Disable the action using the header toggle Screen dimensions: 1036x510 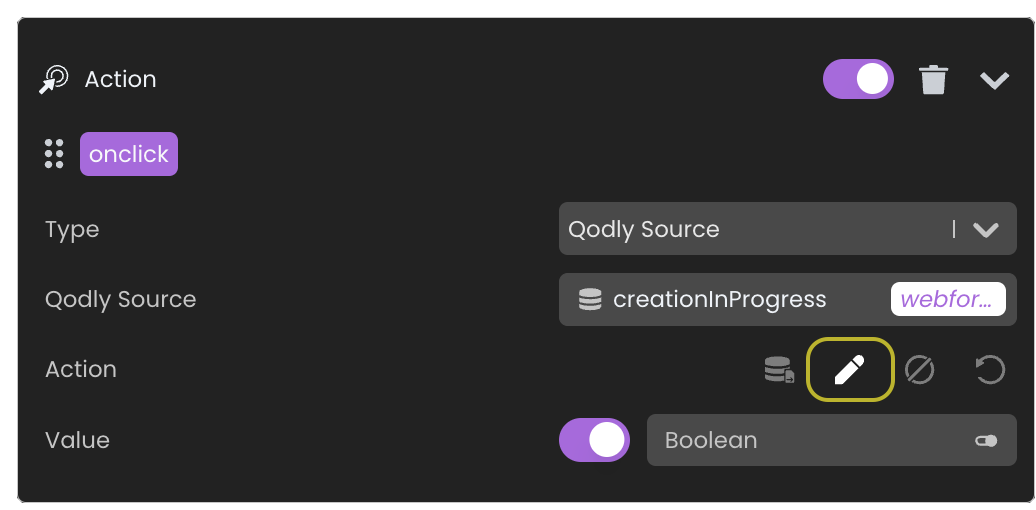858,80
